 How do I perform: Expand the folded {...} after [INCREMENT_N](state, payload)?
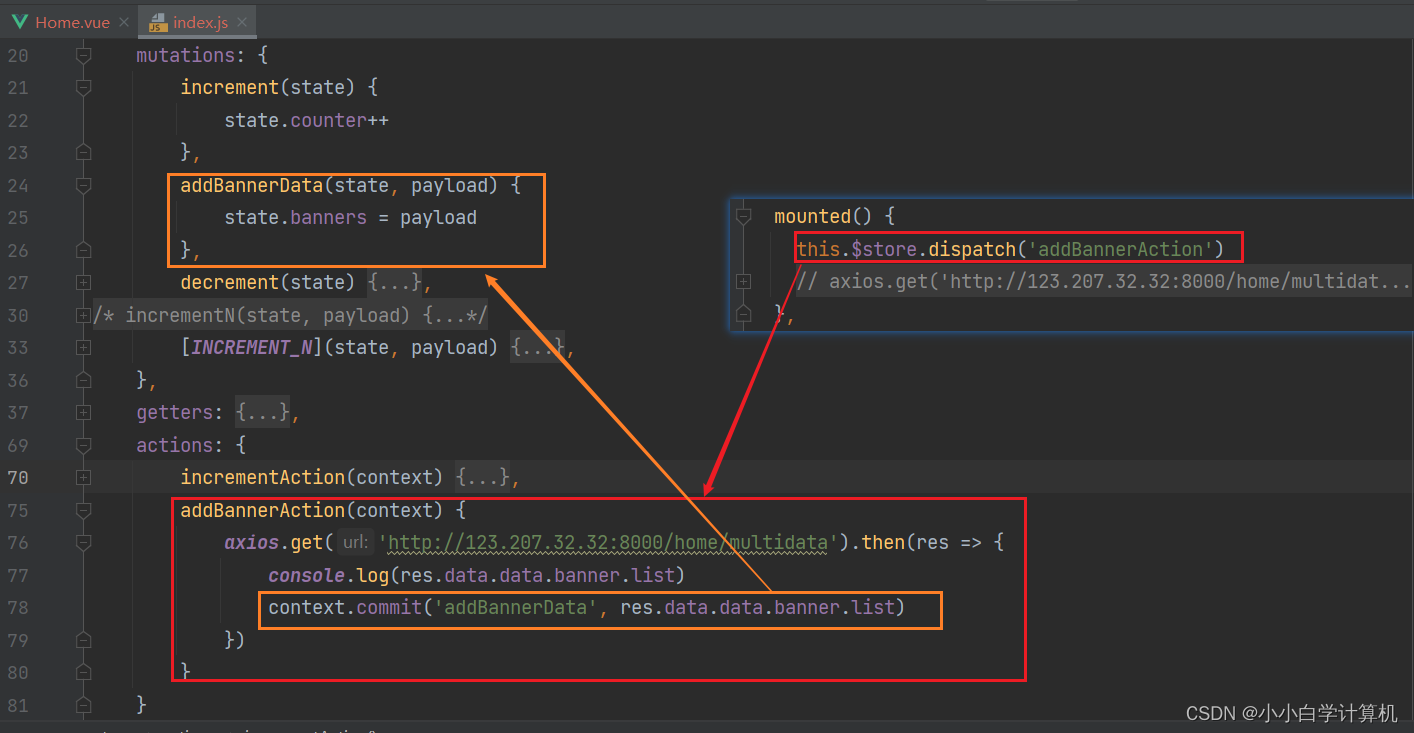point(538,348)
